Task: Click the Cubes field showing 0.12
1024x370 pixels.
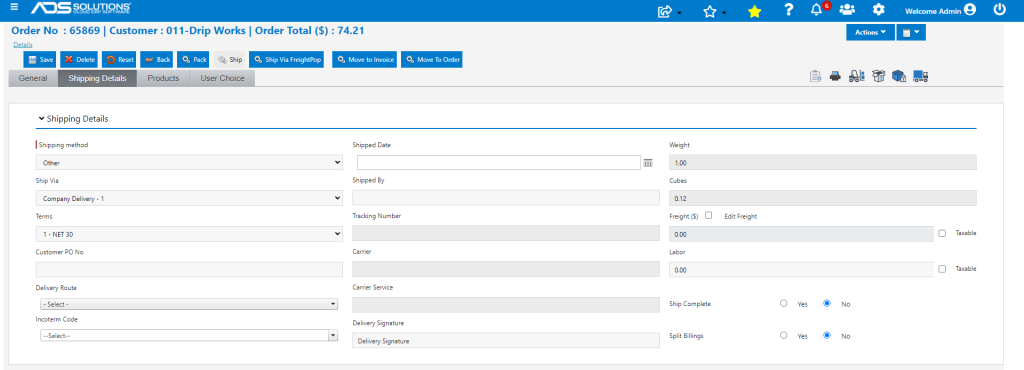Action: click(823, 198)
